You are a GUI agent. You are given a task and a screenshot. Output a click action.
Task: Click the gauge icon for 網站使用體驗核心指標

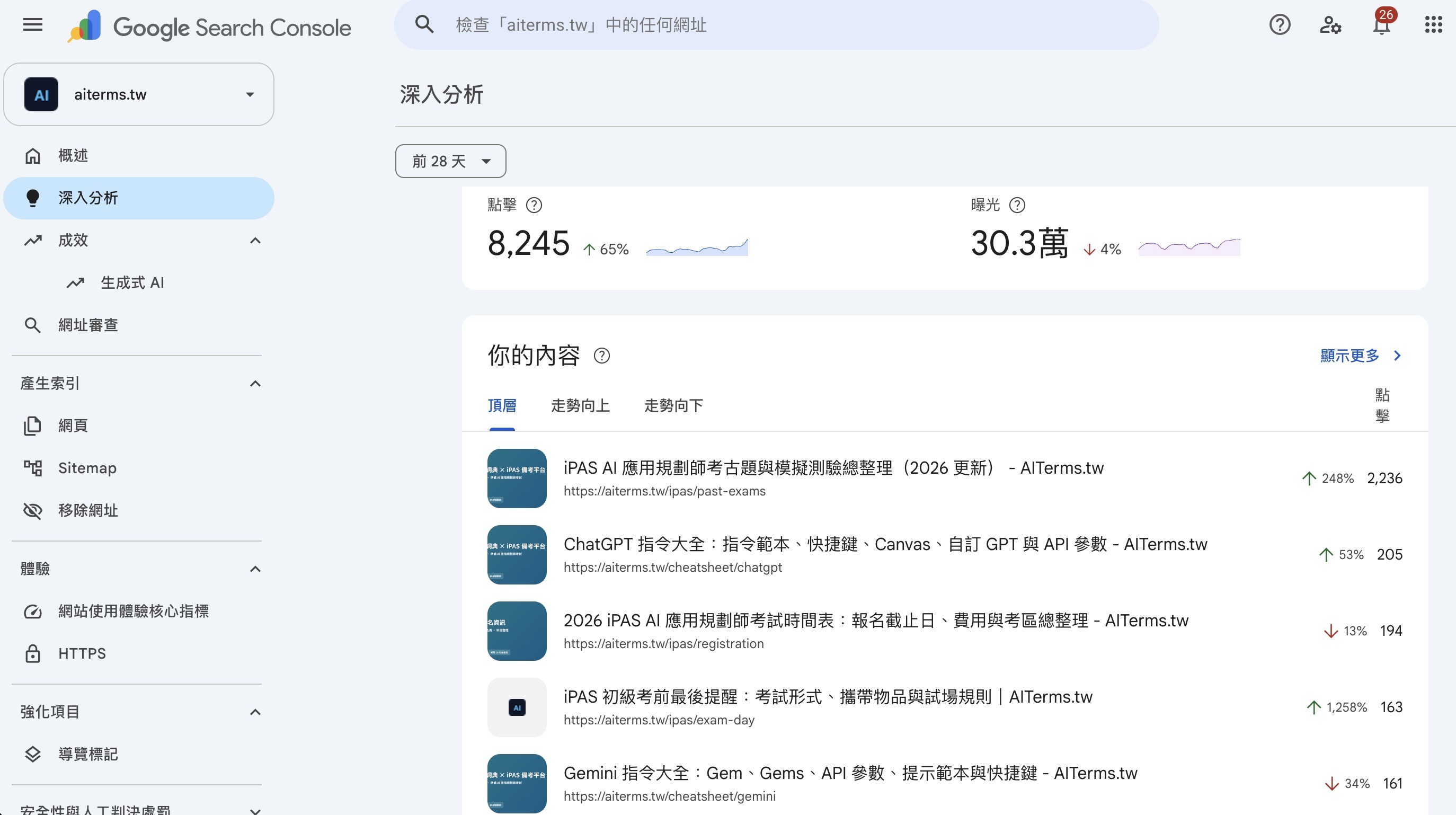(33, 611)
